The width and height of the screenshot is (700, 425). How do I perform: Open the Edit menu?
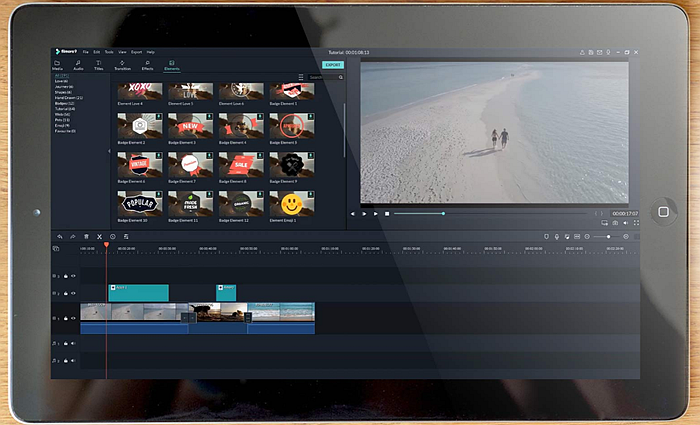point(96,52)
